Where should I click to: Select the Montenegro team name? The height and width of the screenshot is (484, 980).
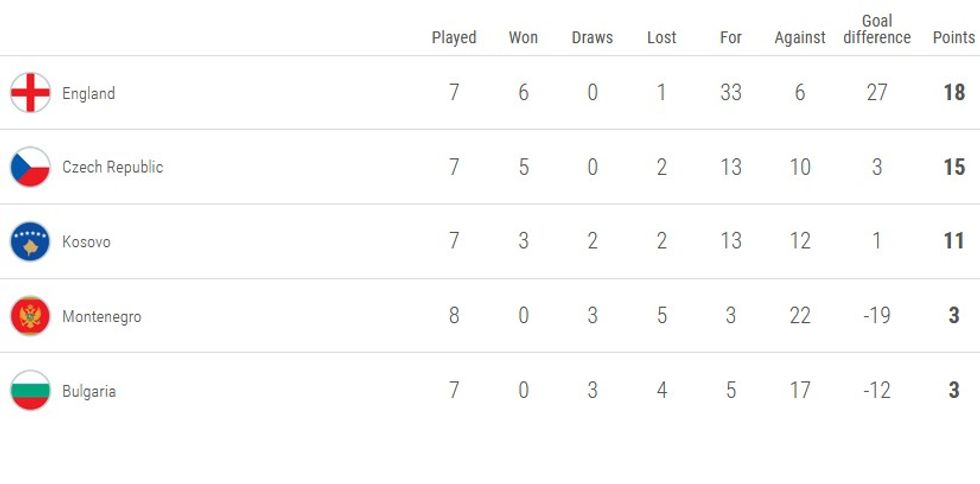coord(102,316)
